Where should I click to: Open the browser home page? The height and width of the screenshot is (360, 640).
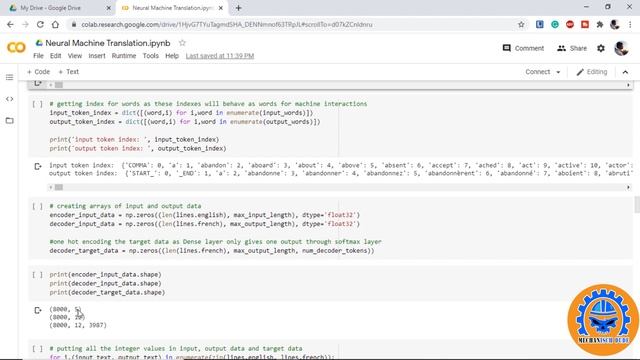click(55, 24)
